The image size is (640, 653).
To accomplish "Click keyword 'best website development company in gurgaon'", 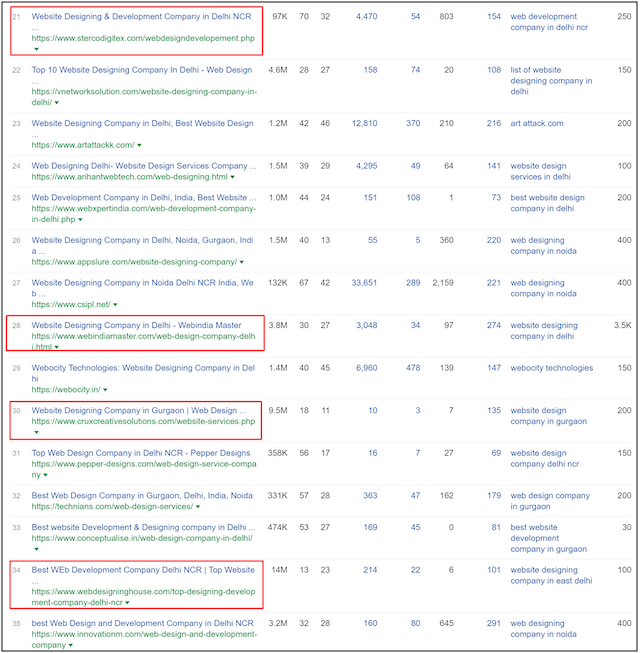I will 549,538.
